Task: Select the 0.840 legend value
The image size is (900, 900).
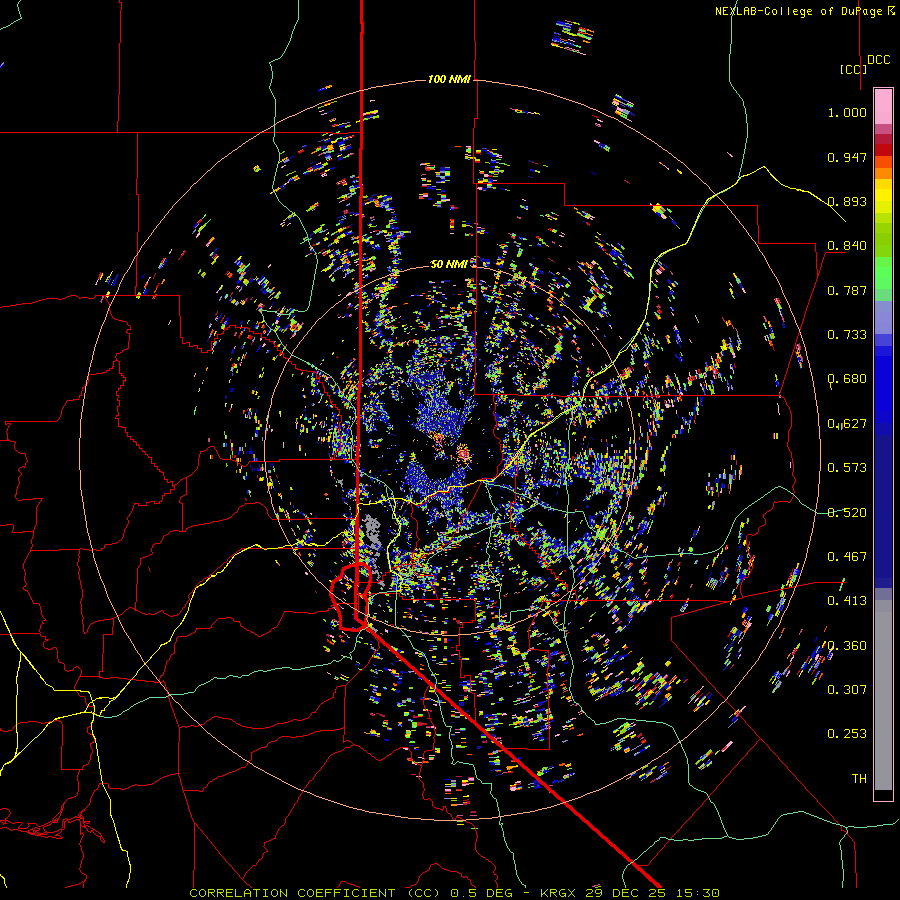Action: click(x=847, y=246)
